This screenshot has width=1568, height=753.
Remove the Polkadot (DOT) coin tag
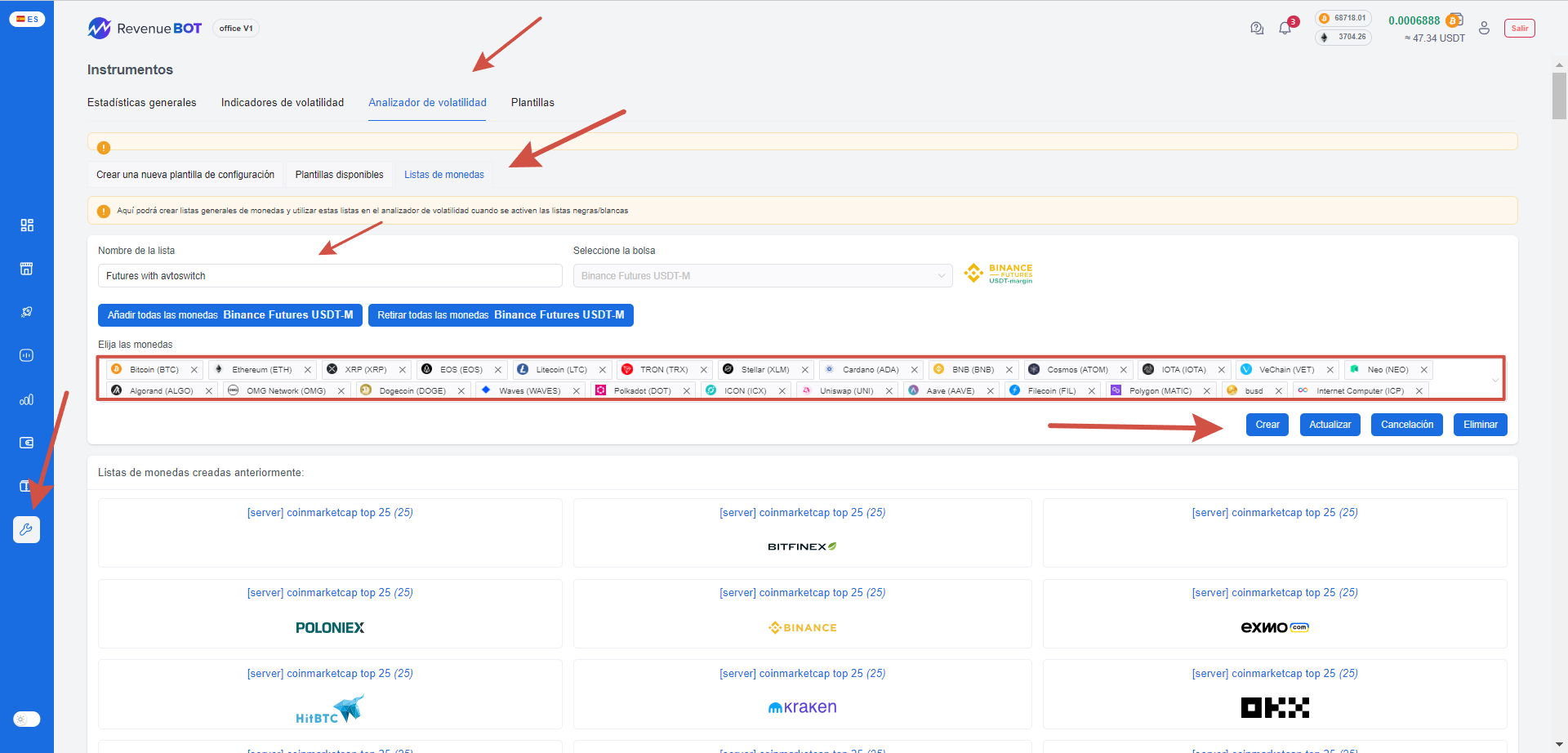pos(687,391)
